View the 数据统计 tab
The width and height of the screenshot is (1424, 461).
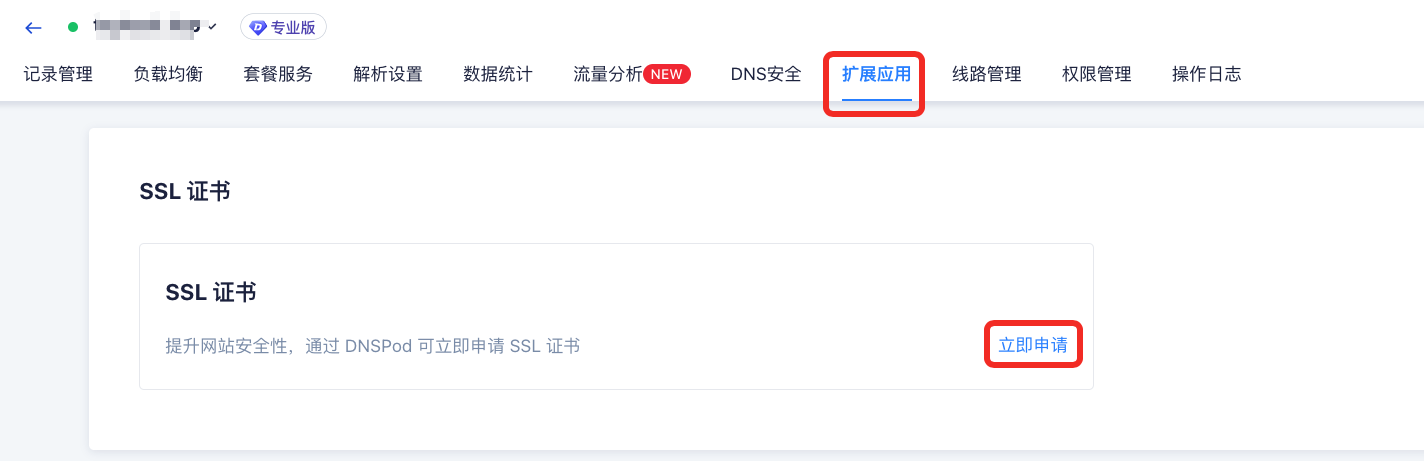(x=498, y=74)
